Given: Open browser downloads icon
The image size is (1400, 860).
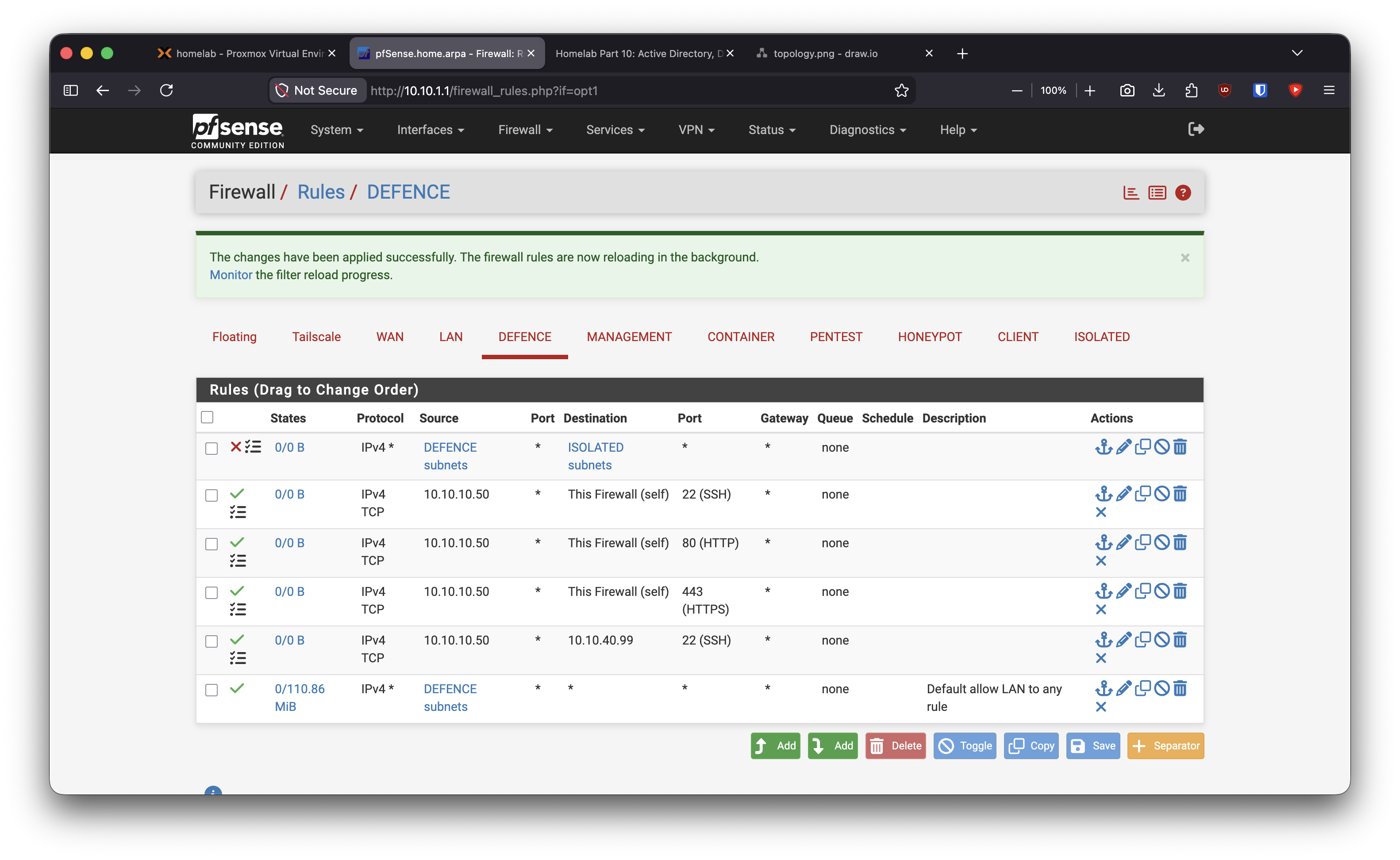Looking at the screenshot, I should 1158,90.
